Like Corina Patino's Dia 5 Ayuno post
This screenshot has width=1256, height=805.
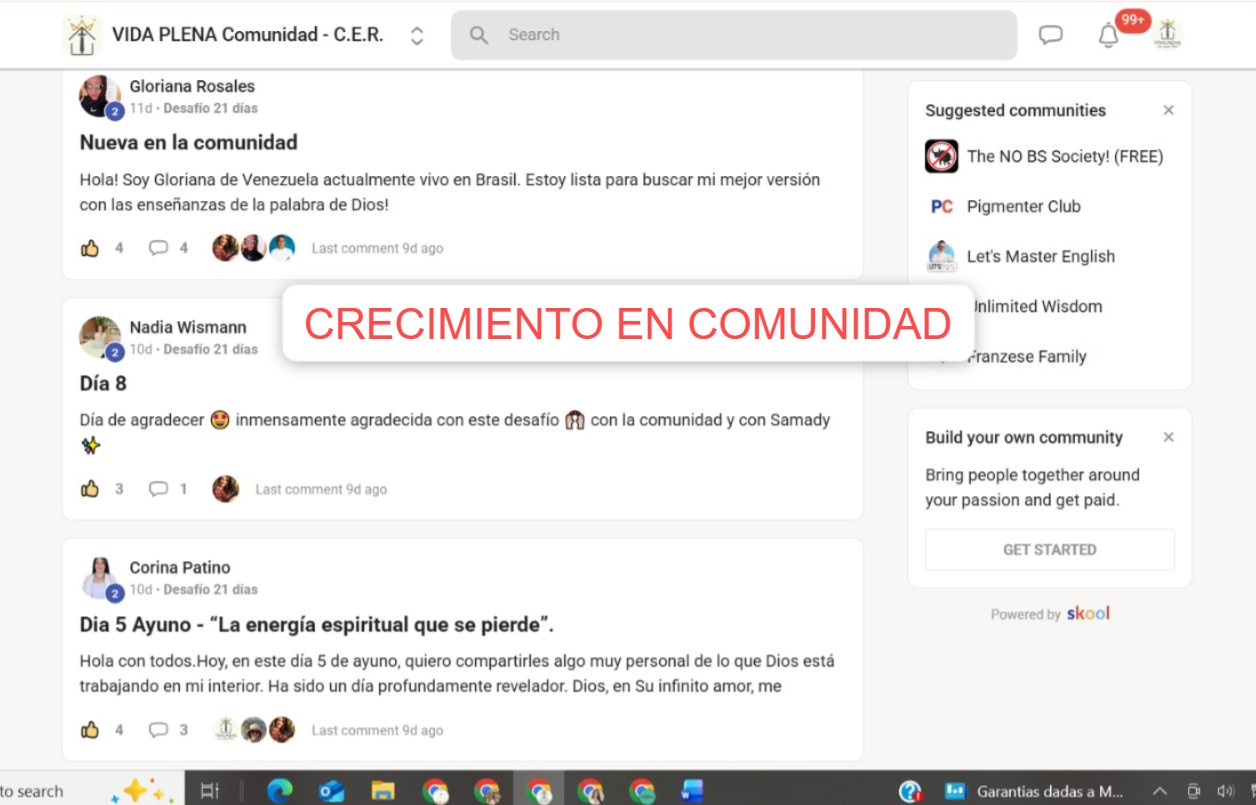pos(90,730)
